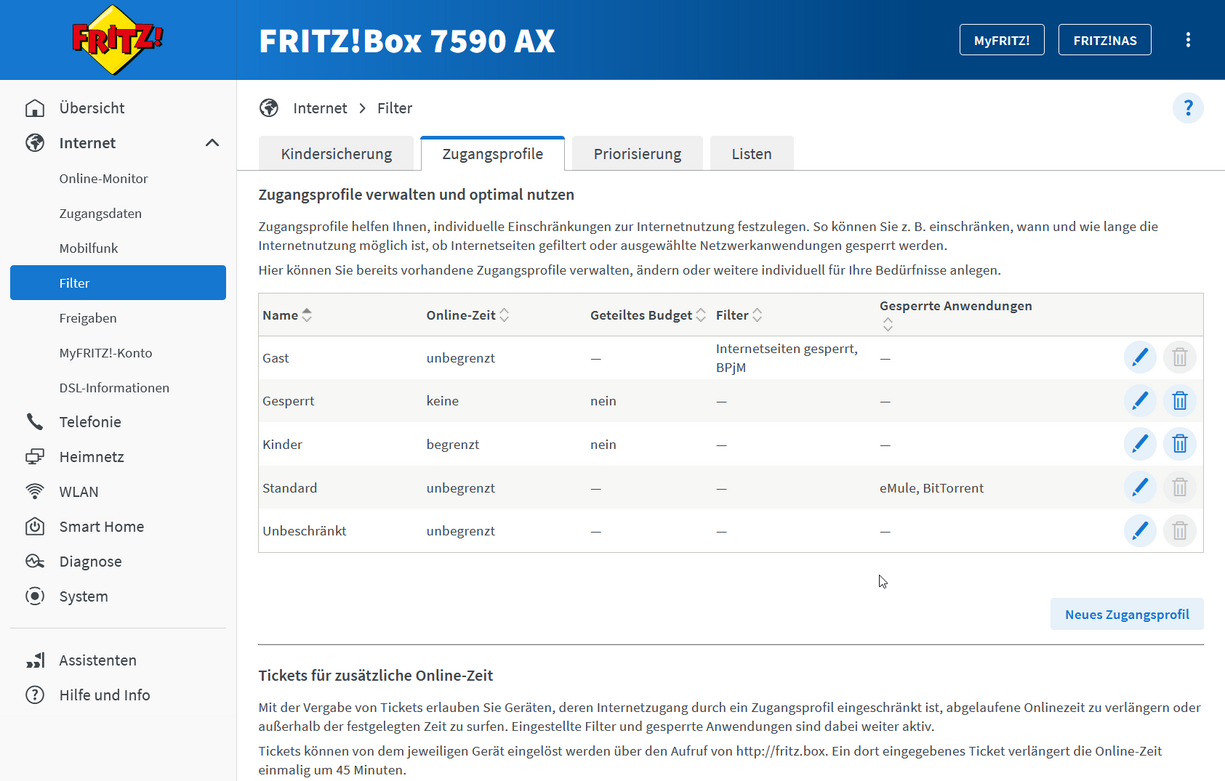
Task: Click the Smart Home power icon
Action: pyautogui.click(x=35, y=527)
